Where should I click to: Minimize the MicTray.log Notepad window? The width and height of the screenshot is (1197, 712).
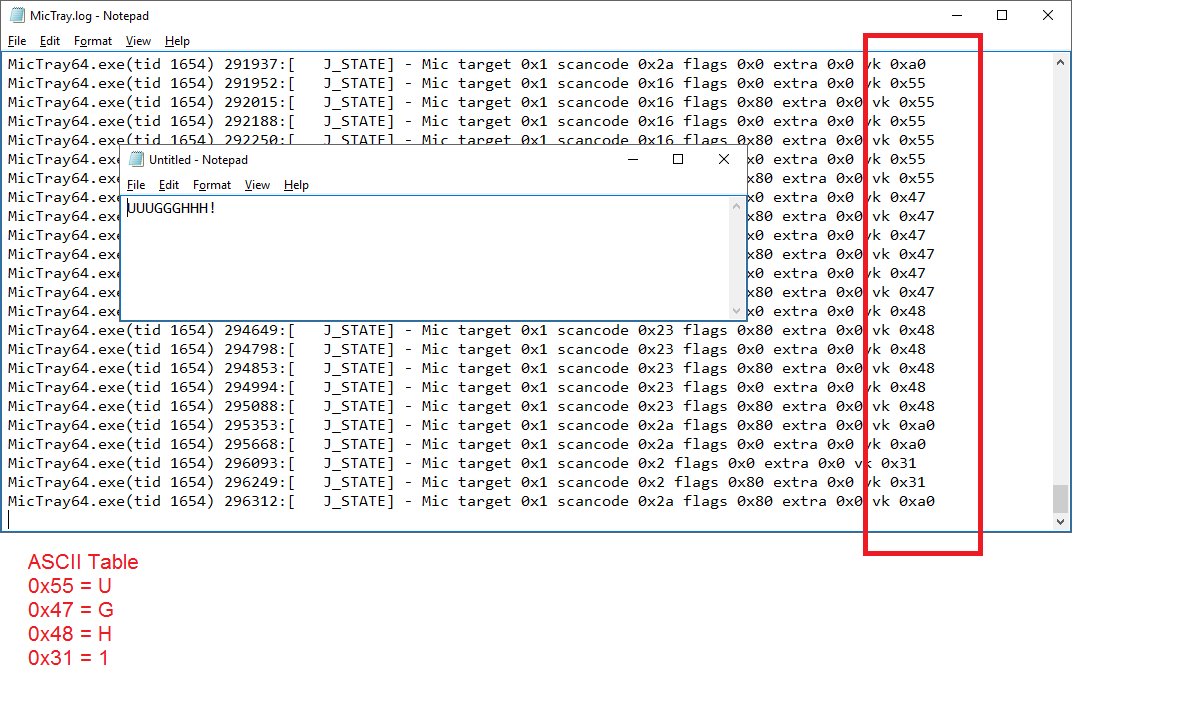click(x=957, y=15)
